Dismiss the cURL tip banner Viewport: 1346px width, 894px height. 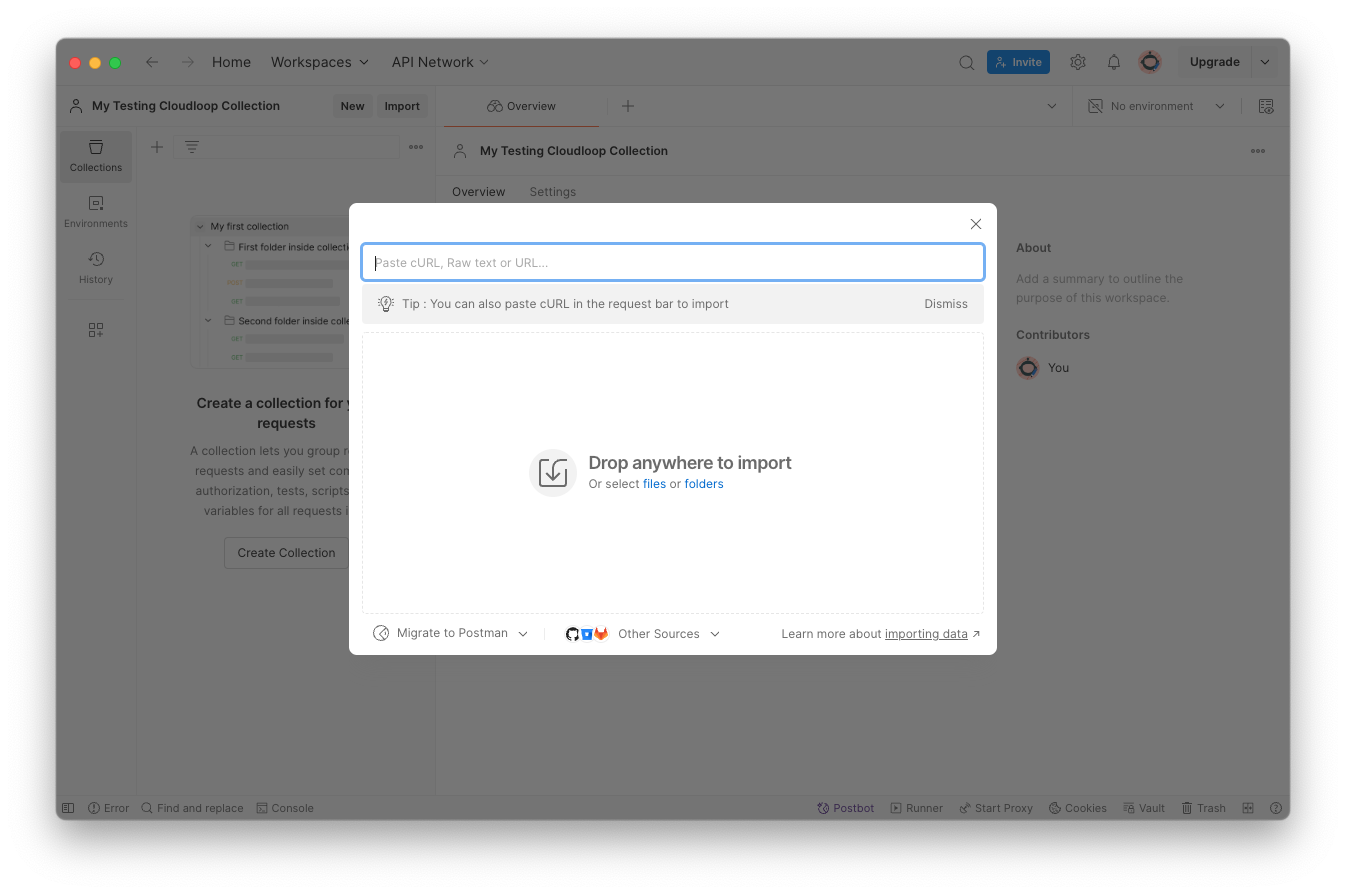point(946,304)
